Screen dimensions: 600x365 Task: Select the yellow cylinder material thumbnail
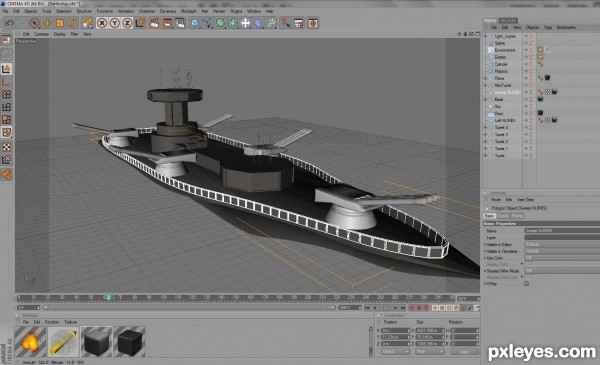[63, 342]
